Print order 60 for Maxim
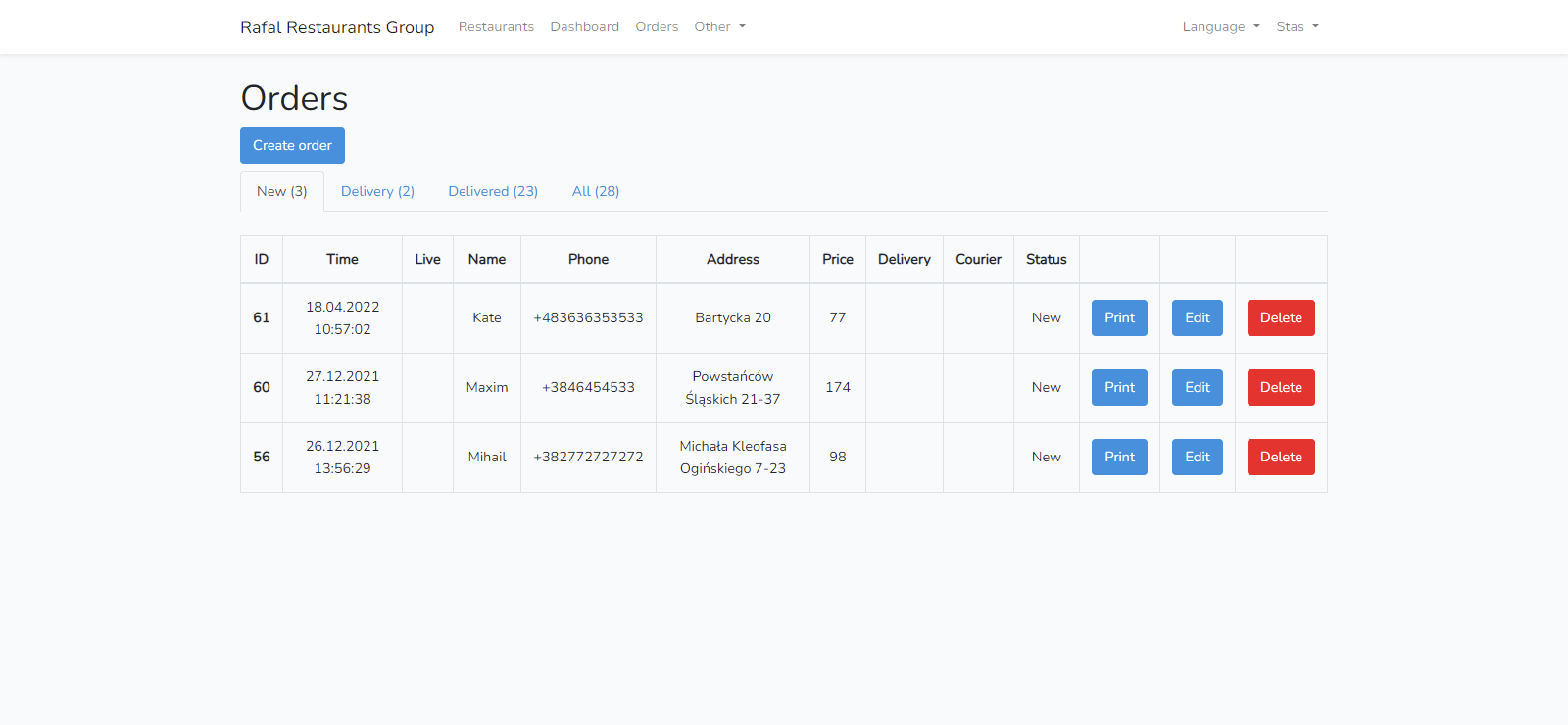 1119,387
